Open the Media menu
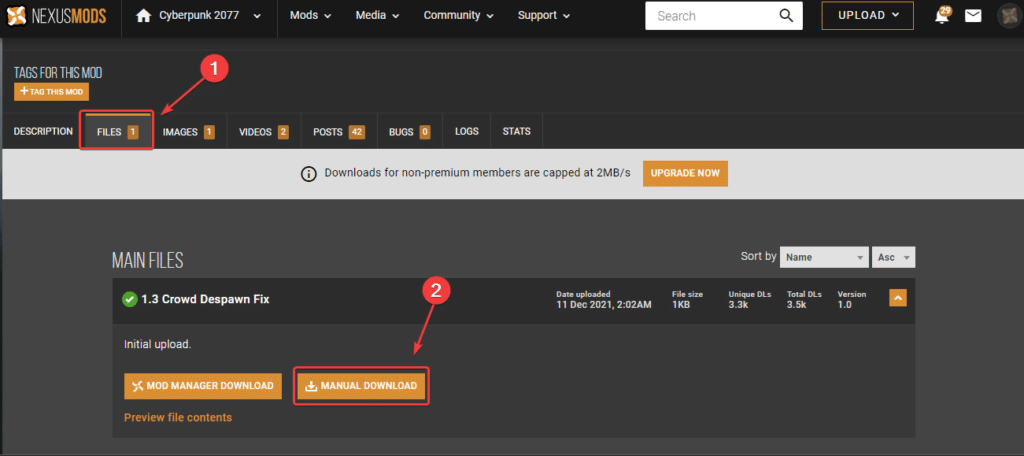Screen dimensions: 1024x456 377,16
